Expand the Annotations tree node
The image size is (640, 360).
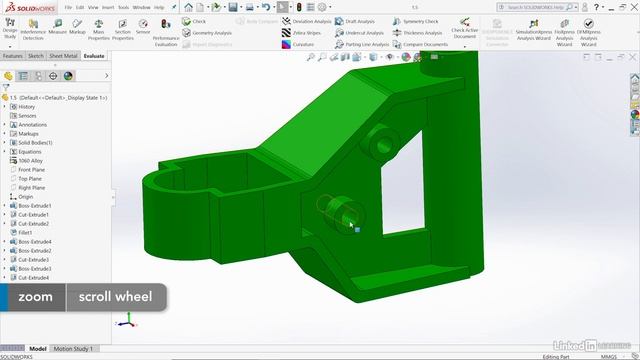point(4,124)
